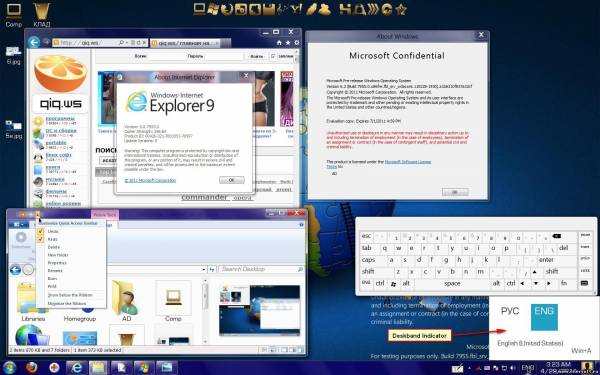Click the touch keyboard icon in taskbar
This screenshot has height=375, width=600.
[x=457, y=368]
